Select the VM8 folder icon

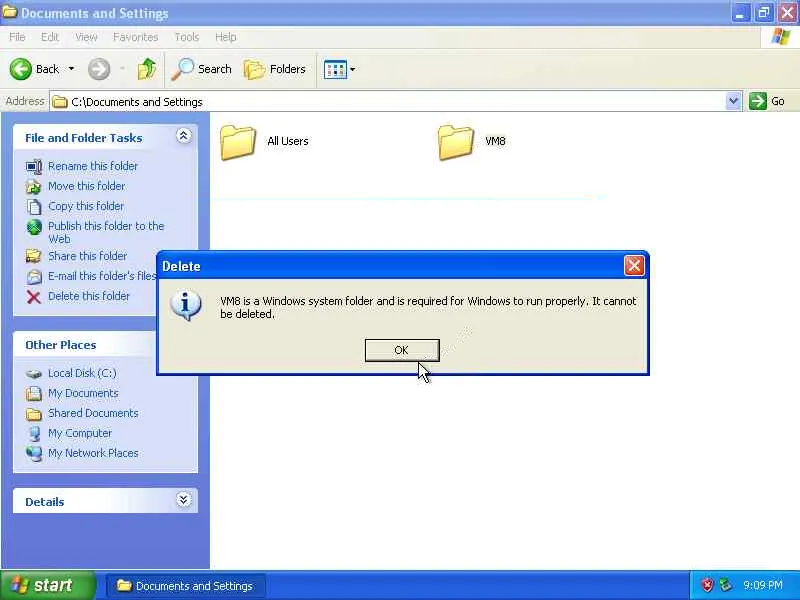pyautogui.click(x=456, y=142)
